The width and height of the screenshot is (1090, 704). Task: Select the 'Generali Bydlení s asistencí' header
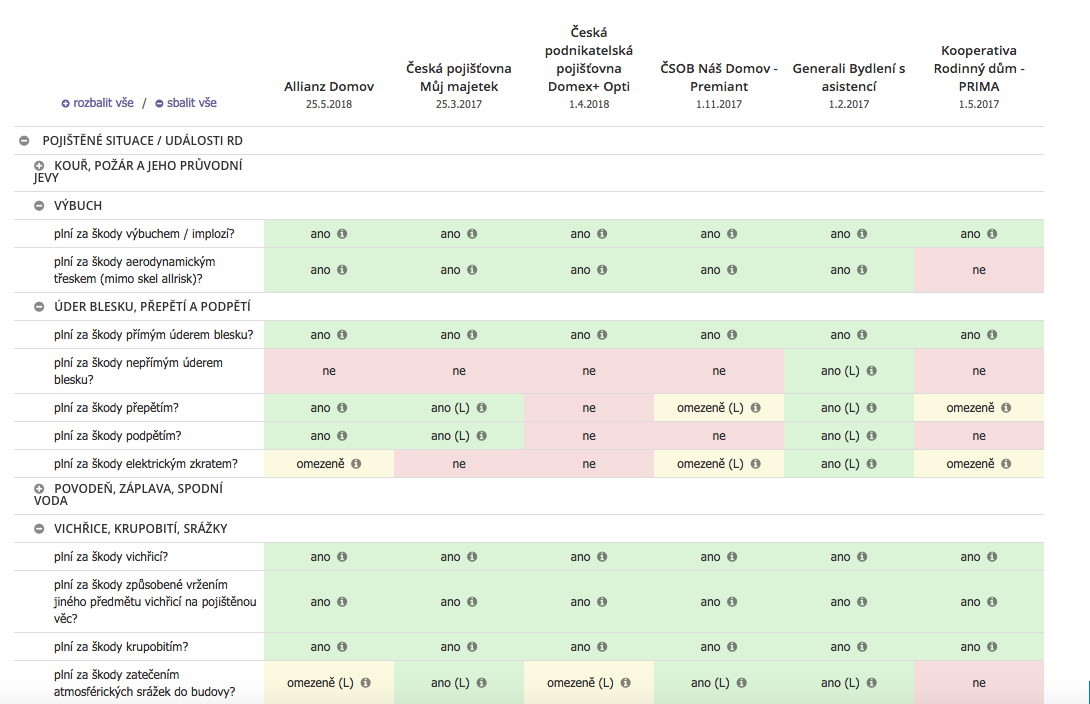click(849, 77)
